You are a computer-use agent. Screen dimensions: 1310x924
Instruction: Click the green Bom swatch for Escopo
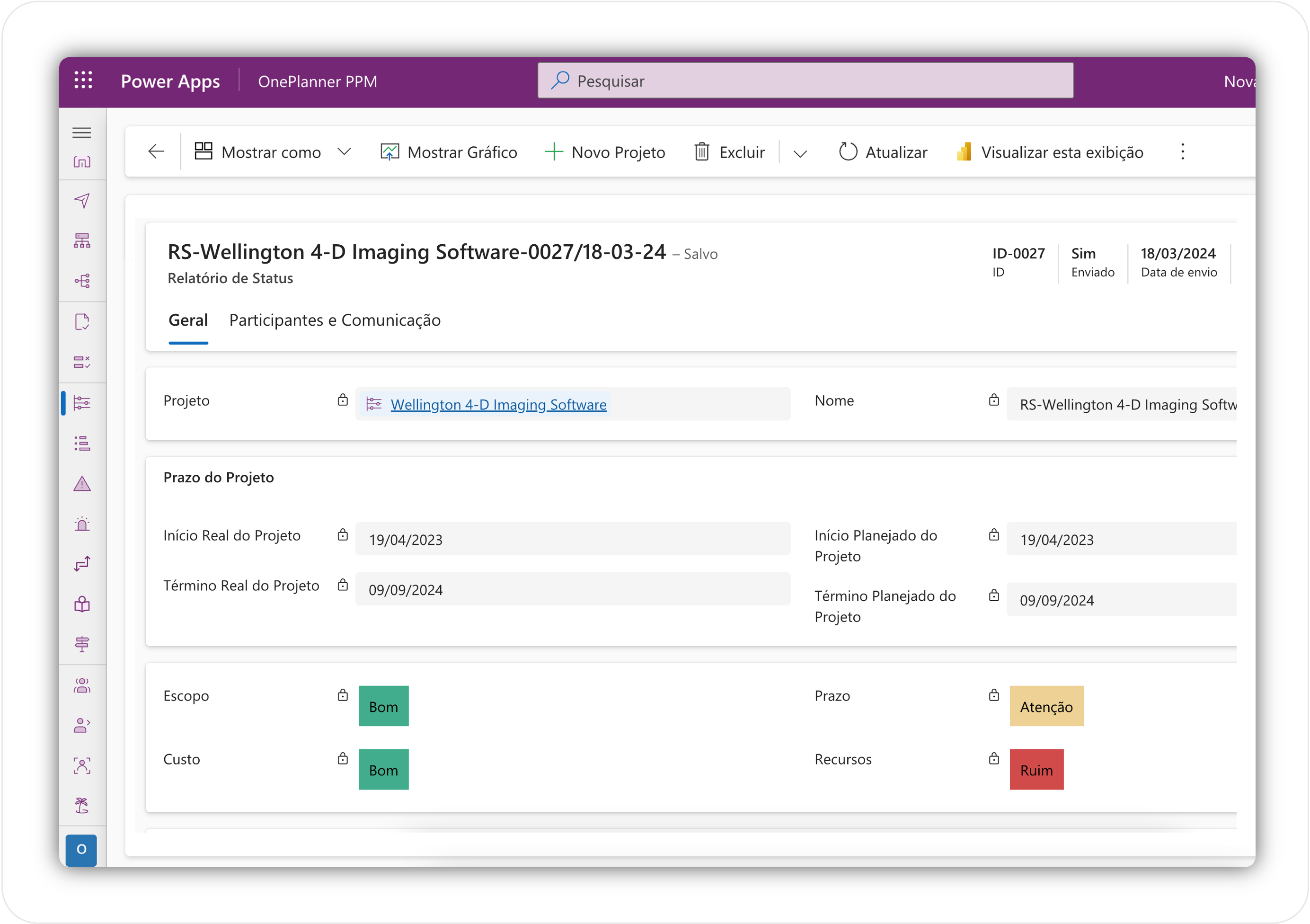click(x=383, y=706)
